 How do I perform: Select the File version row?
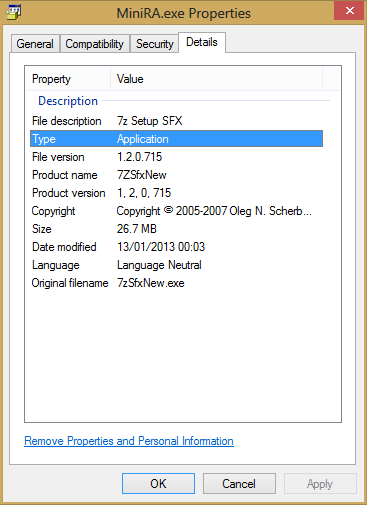tap(176, 157)
